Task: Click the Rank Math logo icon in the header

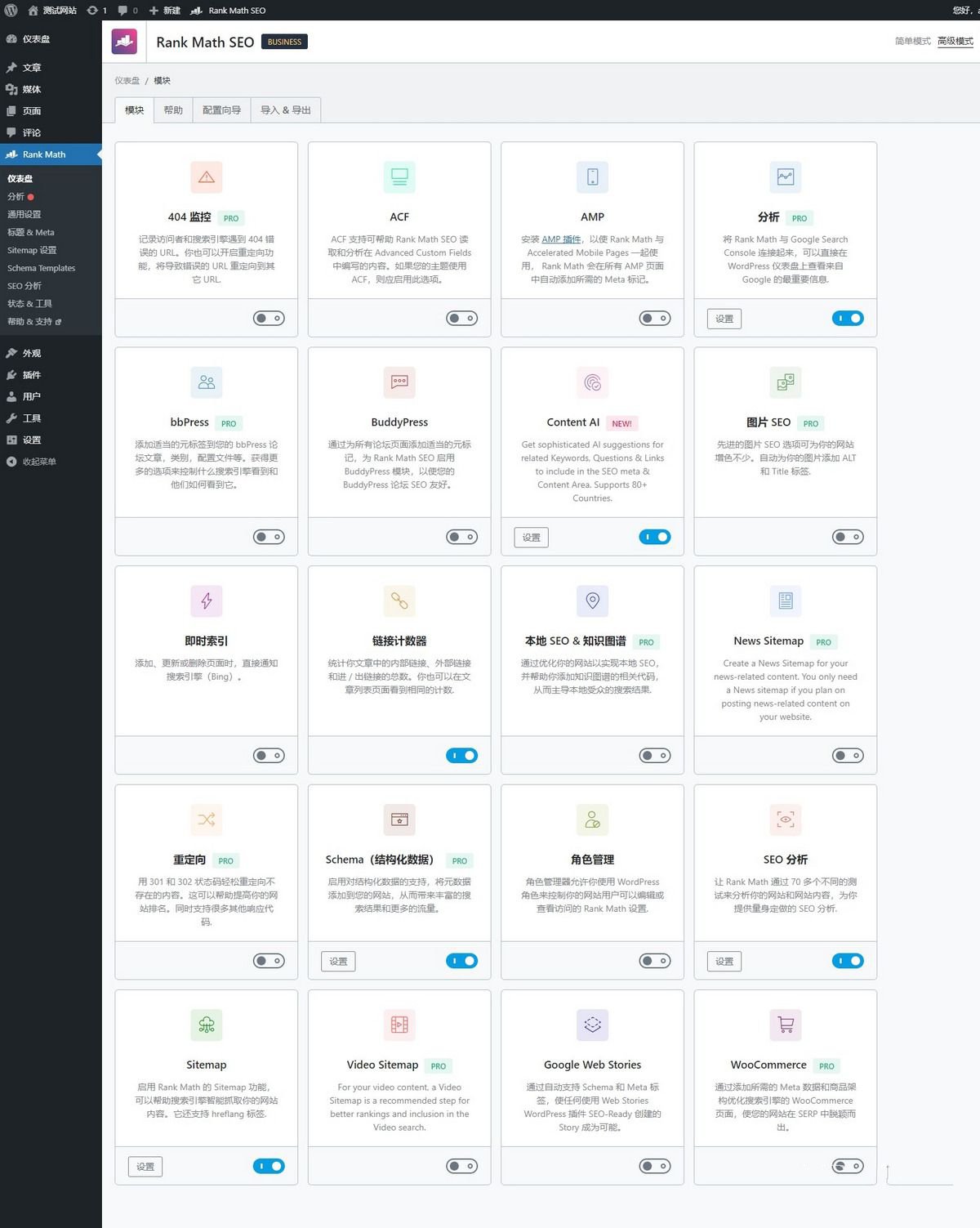Action: coord(123,41)
